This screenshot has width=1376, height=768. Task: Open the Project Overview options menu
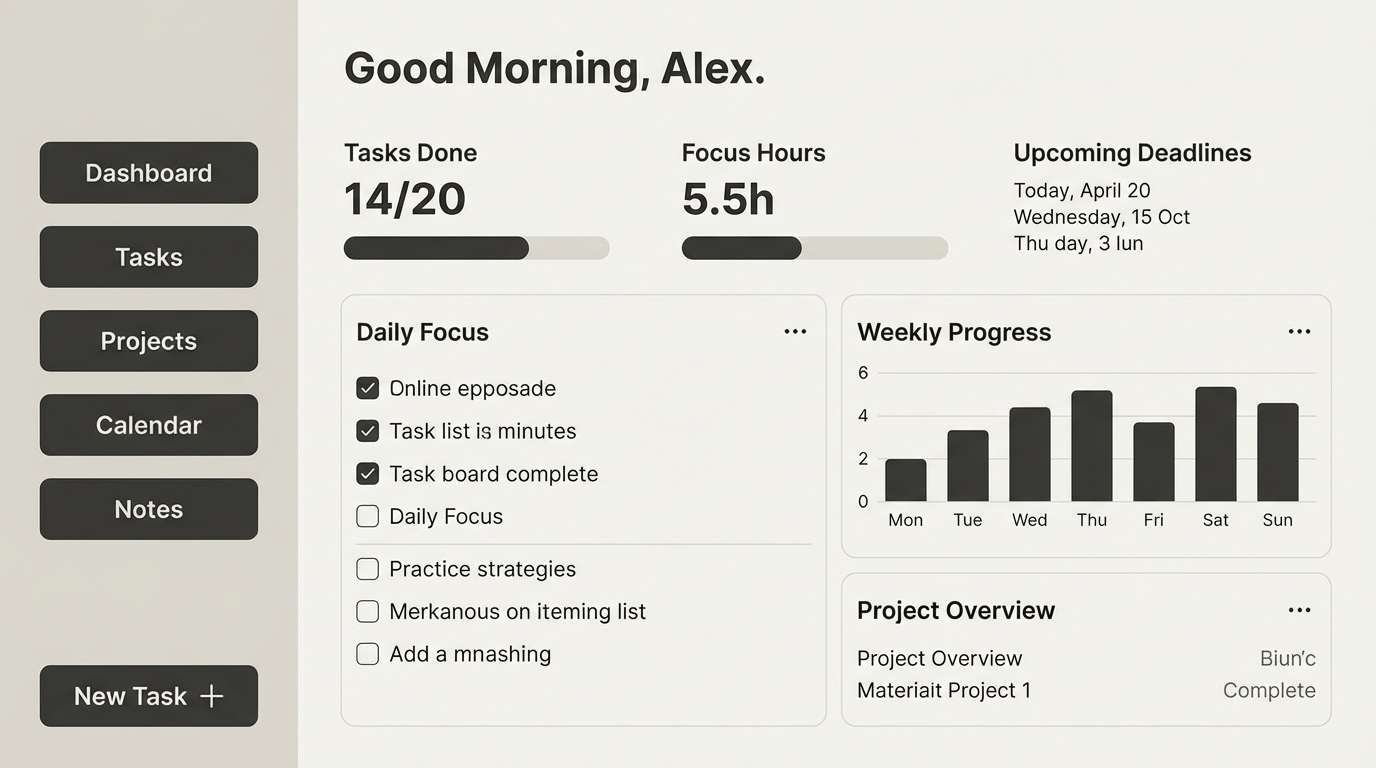pyautogui.click(x=1299, y=609)
